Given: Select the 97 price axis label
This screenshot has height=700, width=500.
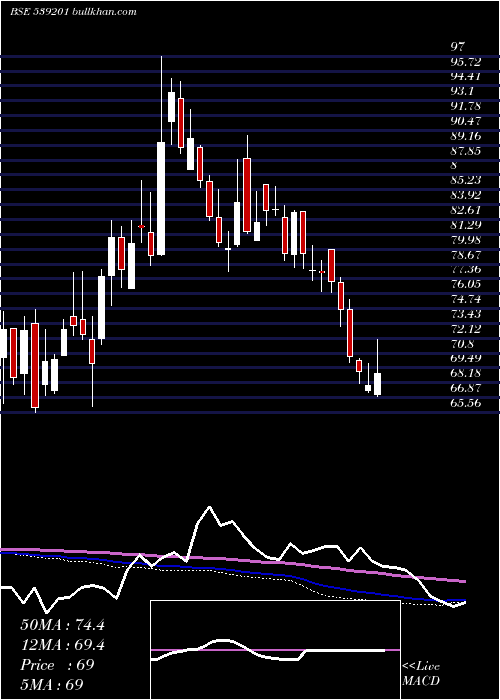Looking at the screenshot, I should [x=458, y=46].
